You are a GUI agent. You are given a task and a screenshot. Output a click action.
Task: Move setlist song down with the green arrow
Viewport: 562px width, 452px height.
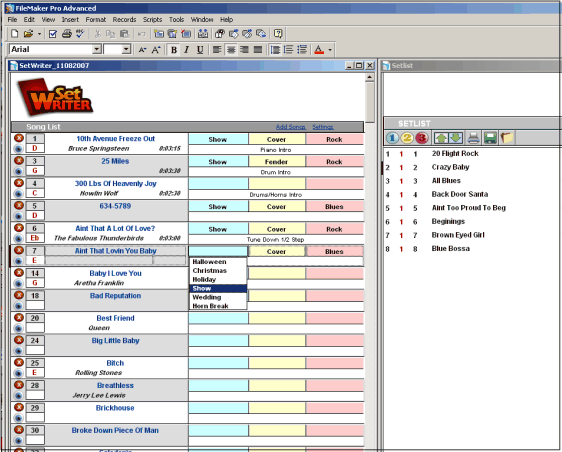pyautogui.click(x=456, y=138)
